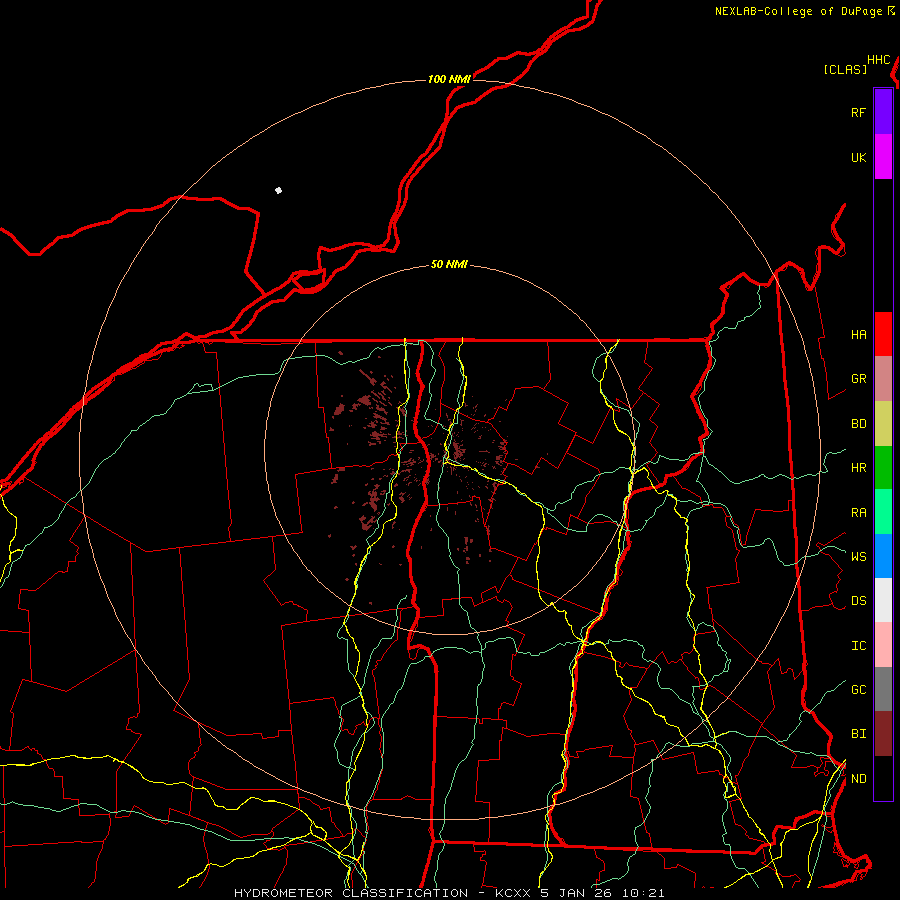Click the GC gray legend swatch
900x900 pixels.
coord(883,689)
